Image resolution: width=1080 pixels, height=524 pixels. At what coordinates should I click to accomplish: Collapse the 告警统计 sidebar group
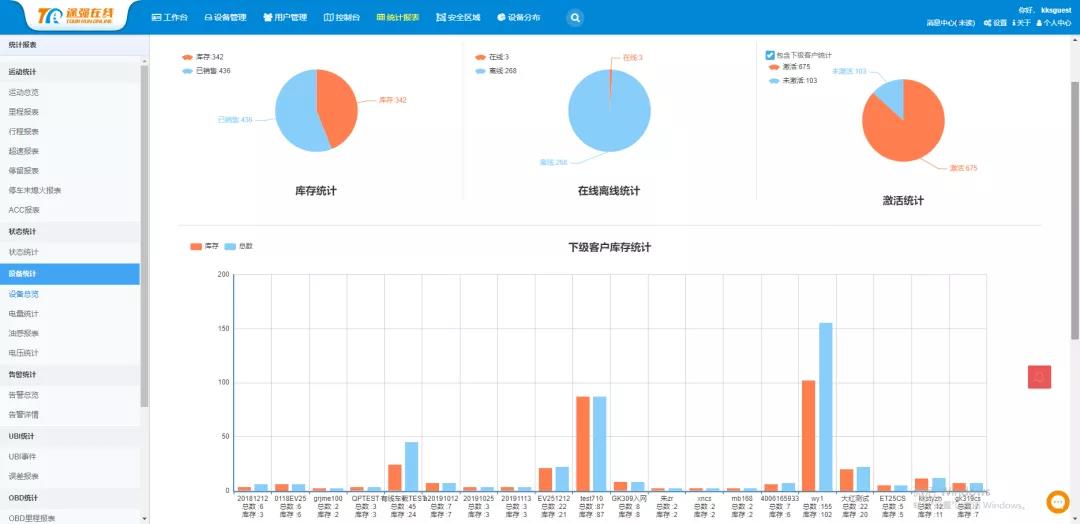pyautogui.click(x=70, y=375)
